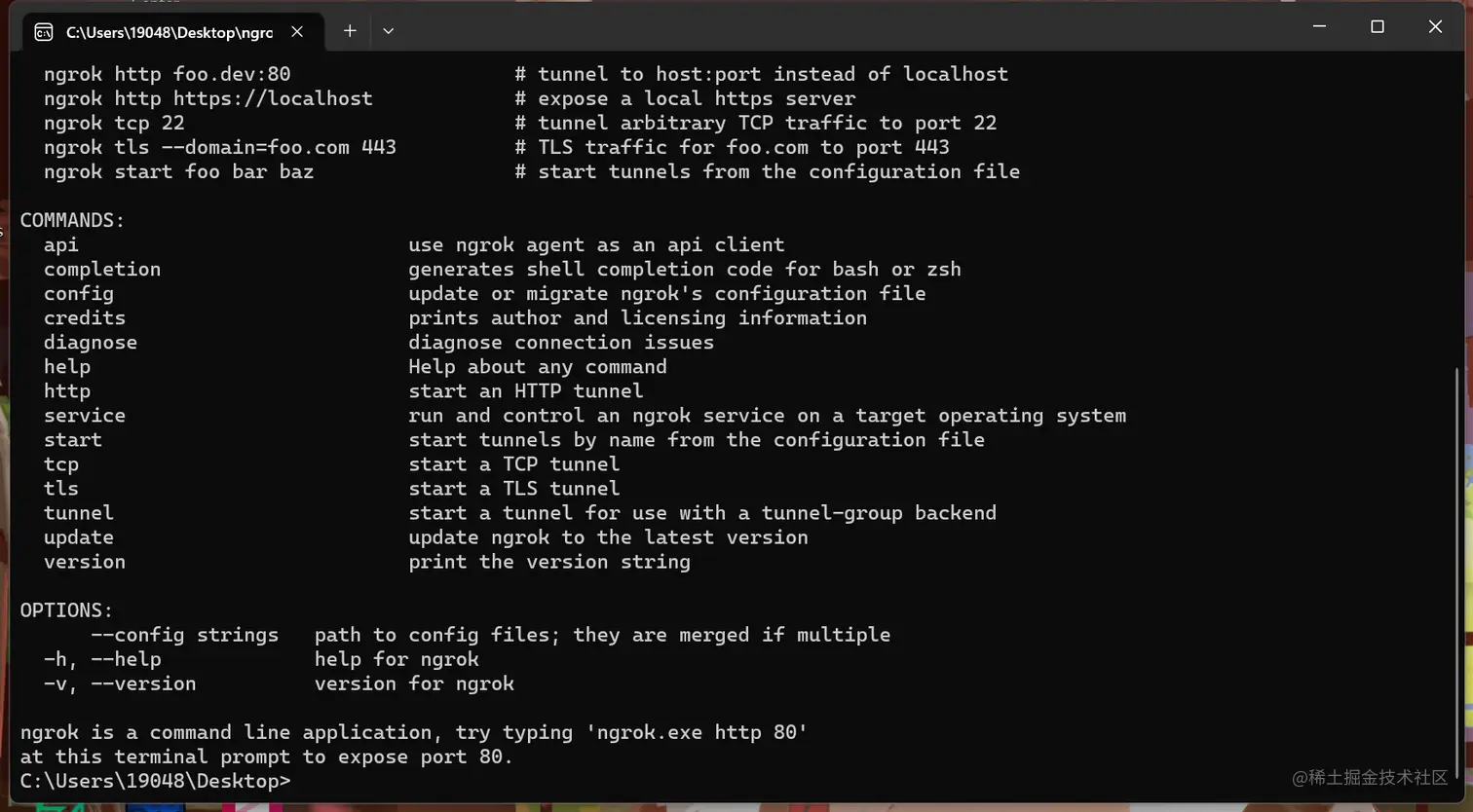
Task: Minimize the terminal window
Action: (x=1319, y=26)
